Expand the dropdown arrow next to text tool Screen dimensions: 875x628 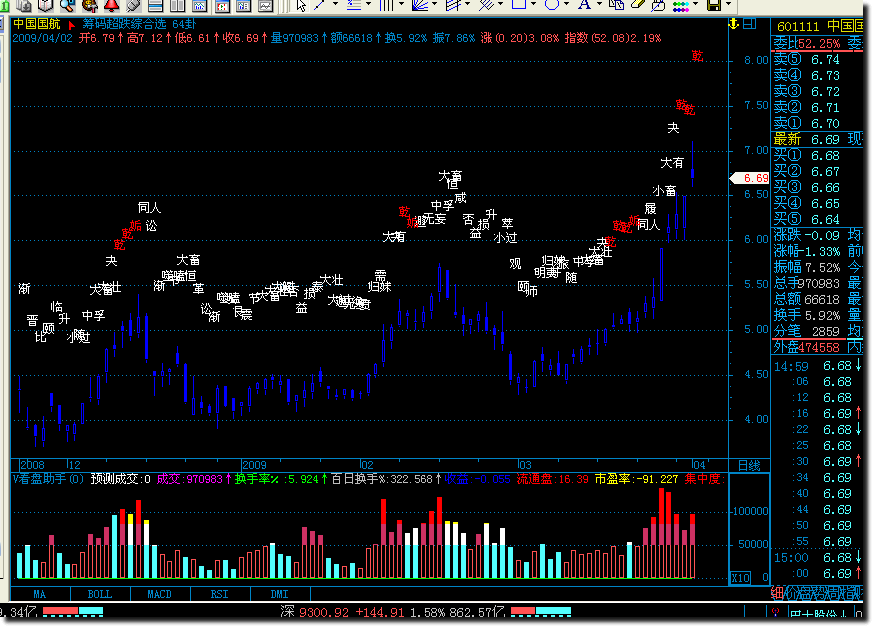599,4
